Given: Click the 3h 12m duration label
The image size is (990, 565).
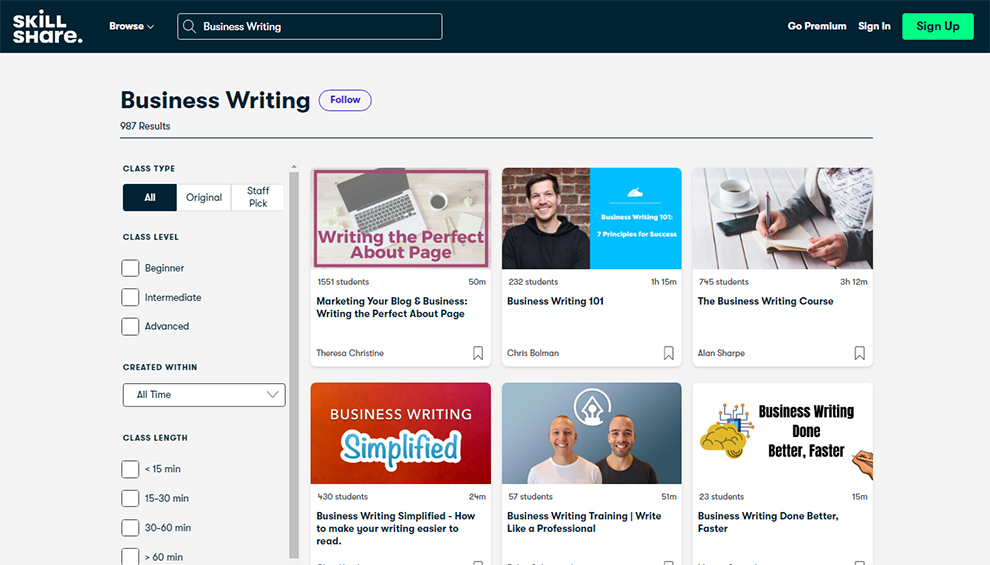Looking at the screenshot, I should 854,282.
